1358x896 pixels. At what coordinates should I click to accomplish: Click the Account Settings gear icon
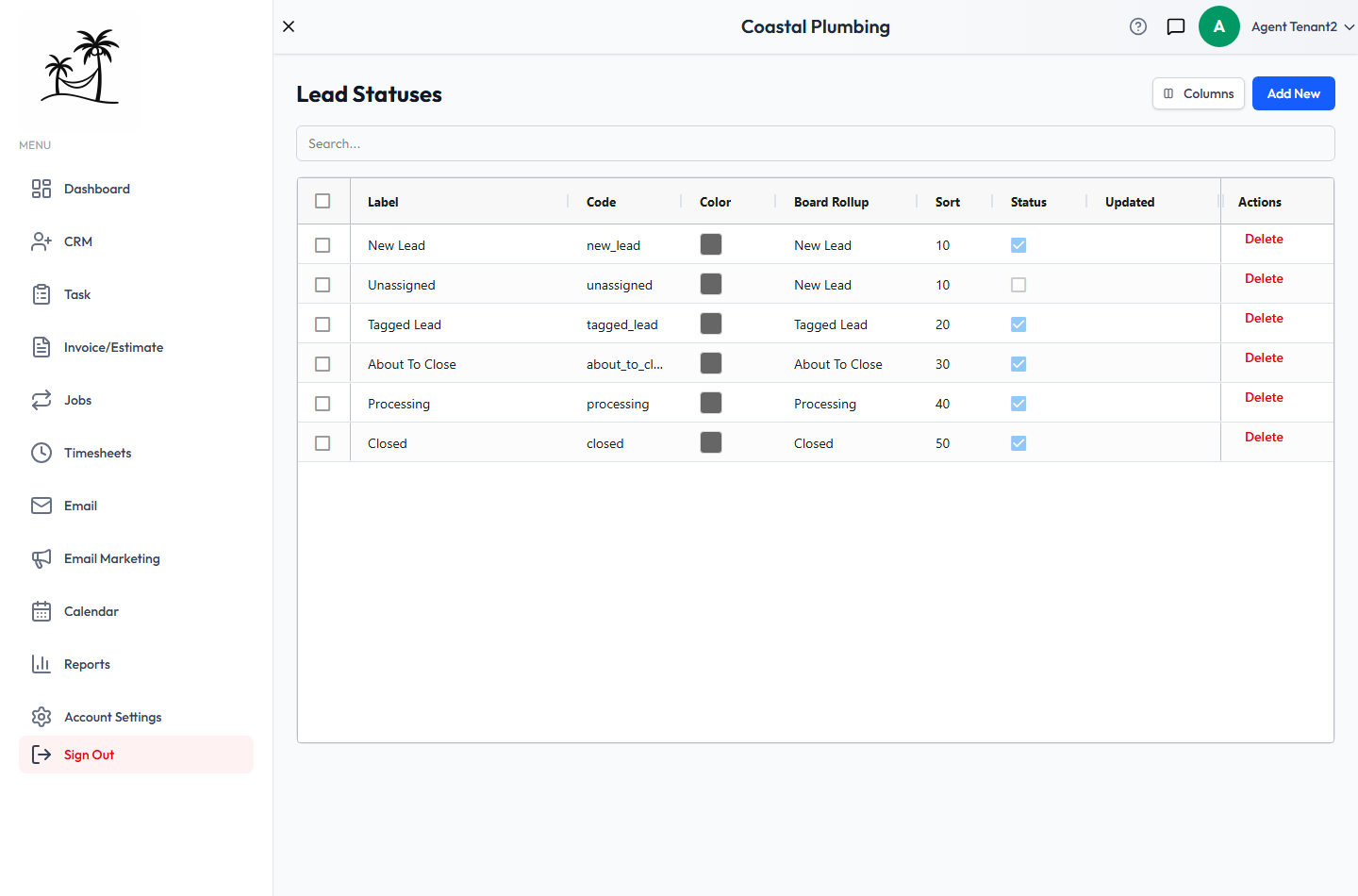(41, 717)
